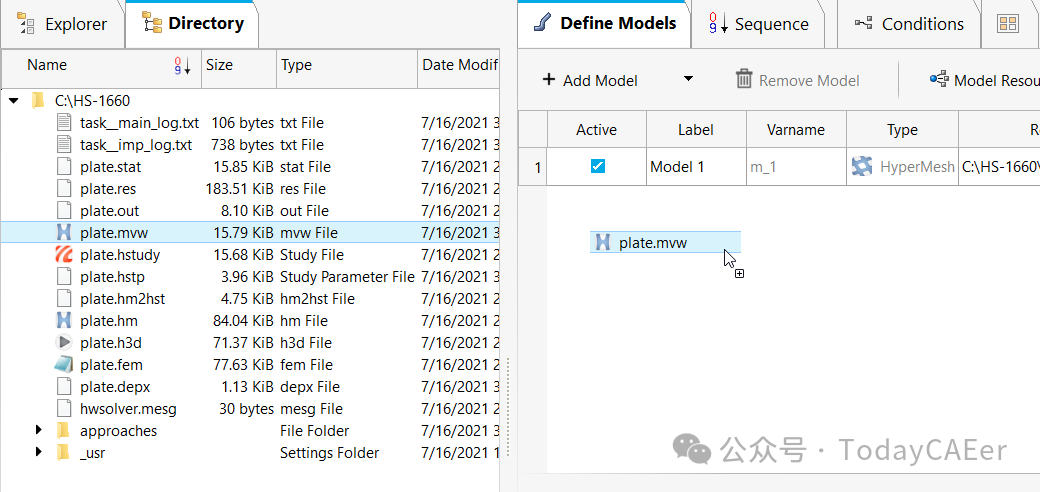Click the plate.hm2hst file icon
Screen dimensions: 1040x492
point(64,298)
